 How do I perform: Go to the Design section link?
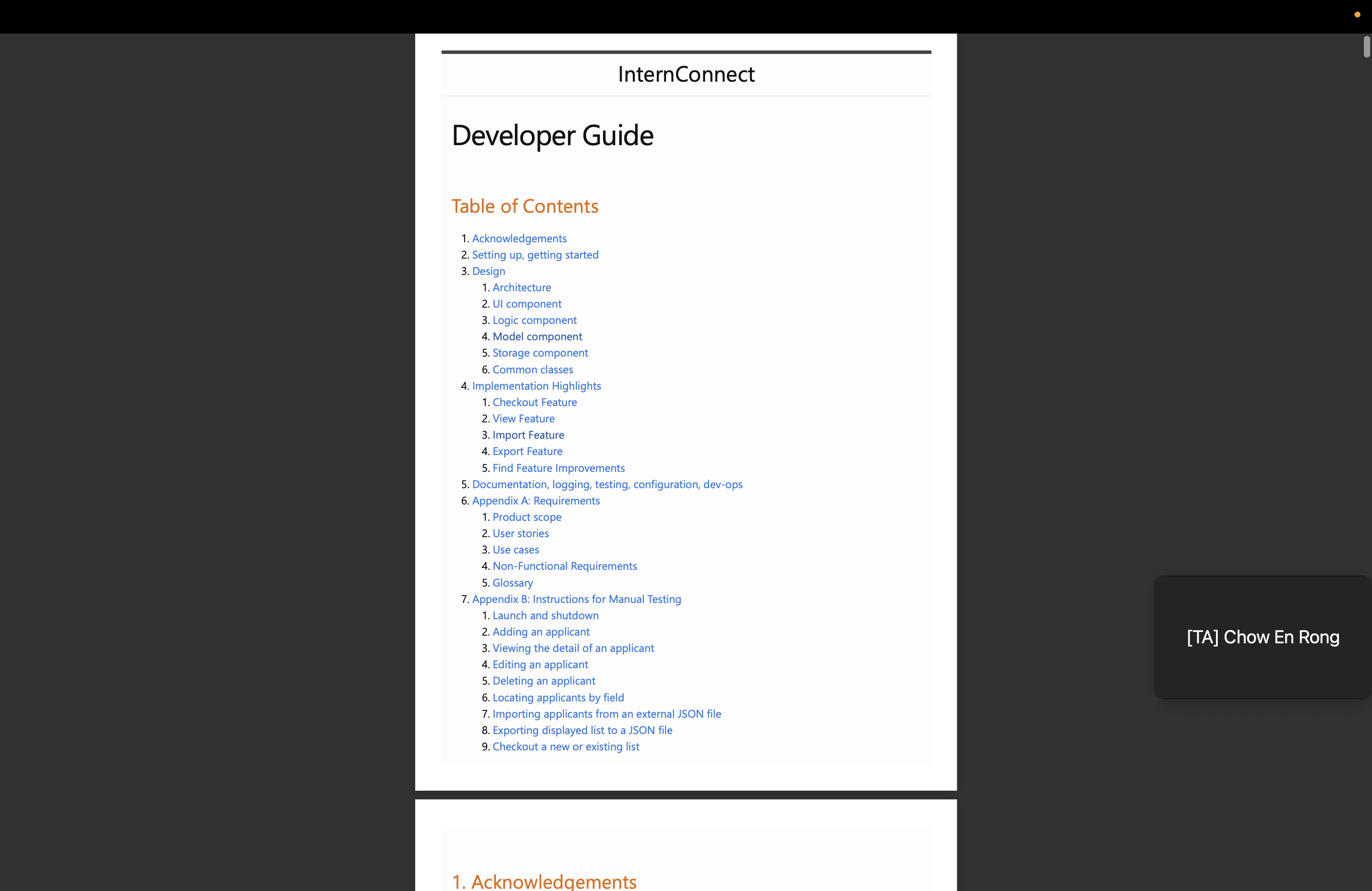click(x=488, y=271)
